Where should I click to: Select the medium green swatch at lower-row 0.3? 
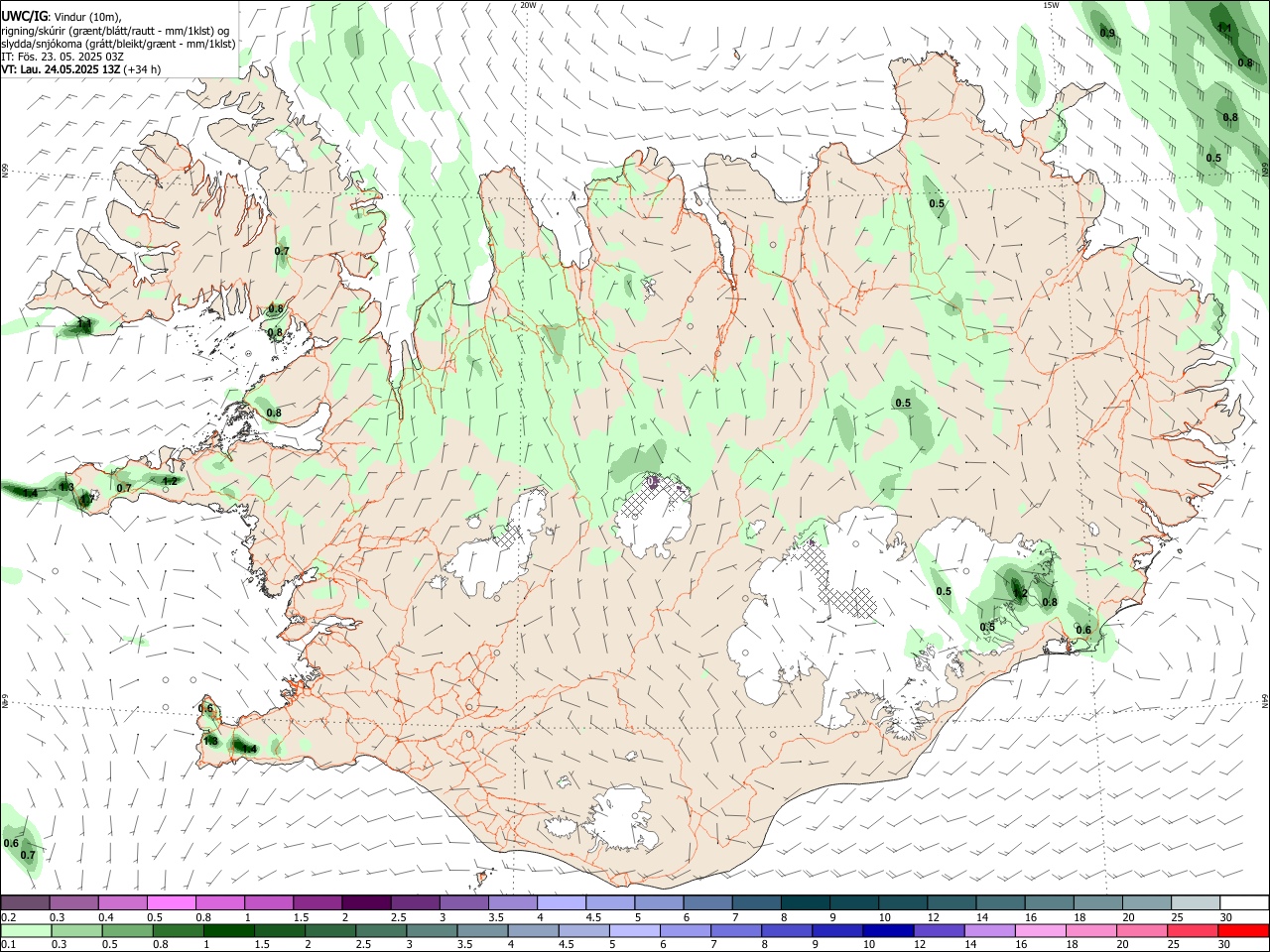coord(76,930)
